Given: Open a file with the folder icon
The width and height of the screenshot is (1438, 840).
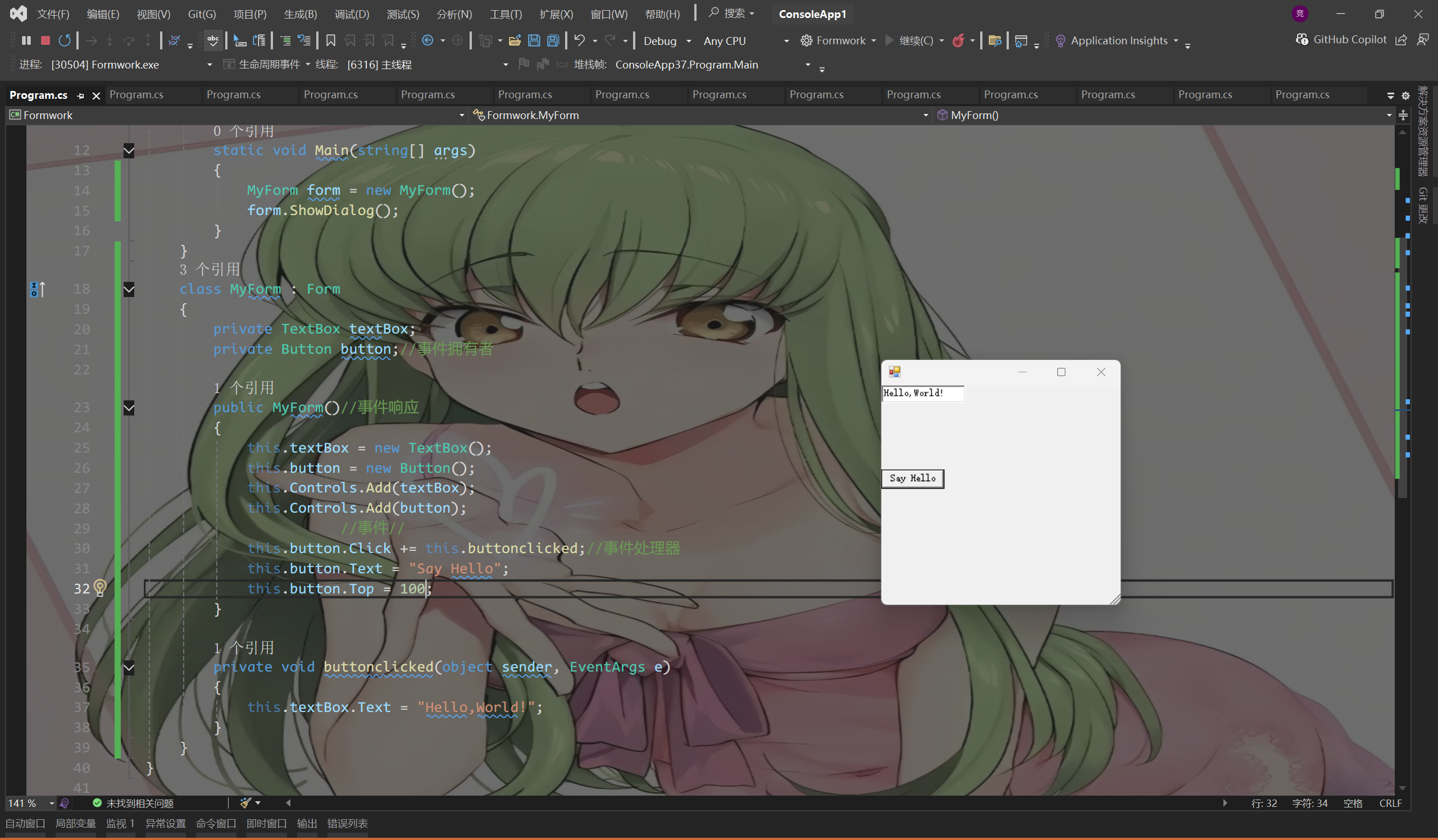Looking at the screenshot, I should pyautogui.click(x=515, y=40).
